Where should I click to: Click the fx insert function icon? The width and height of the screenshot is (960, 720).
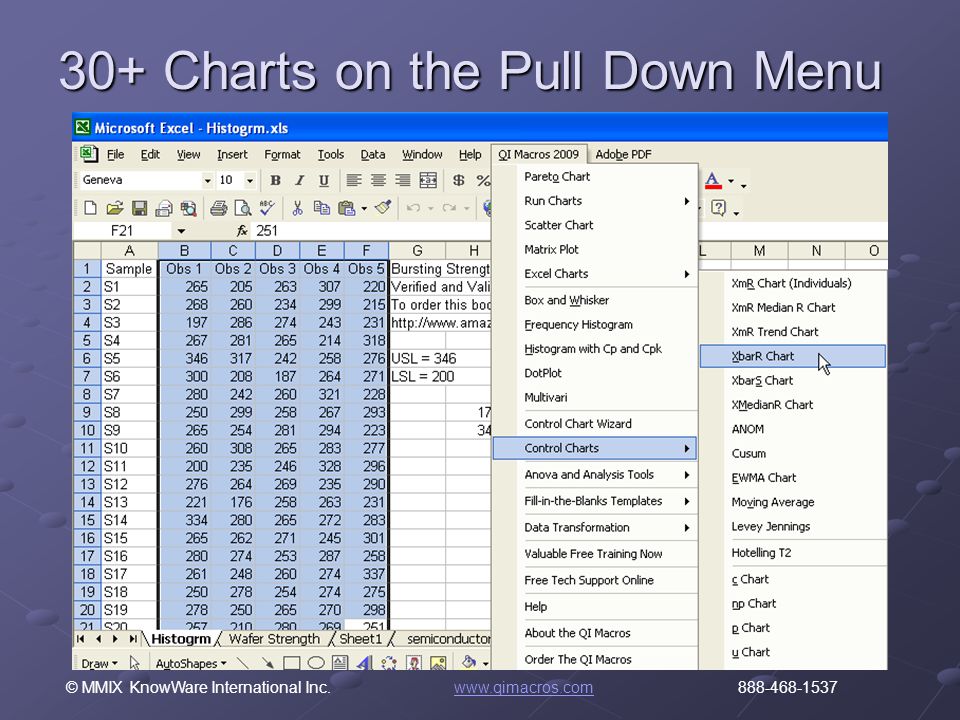click(242, 231)
